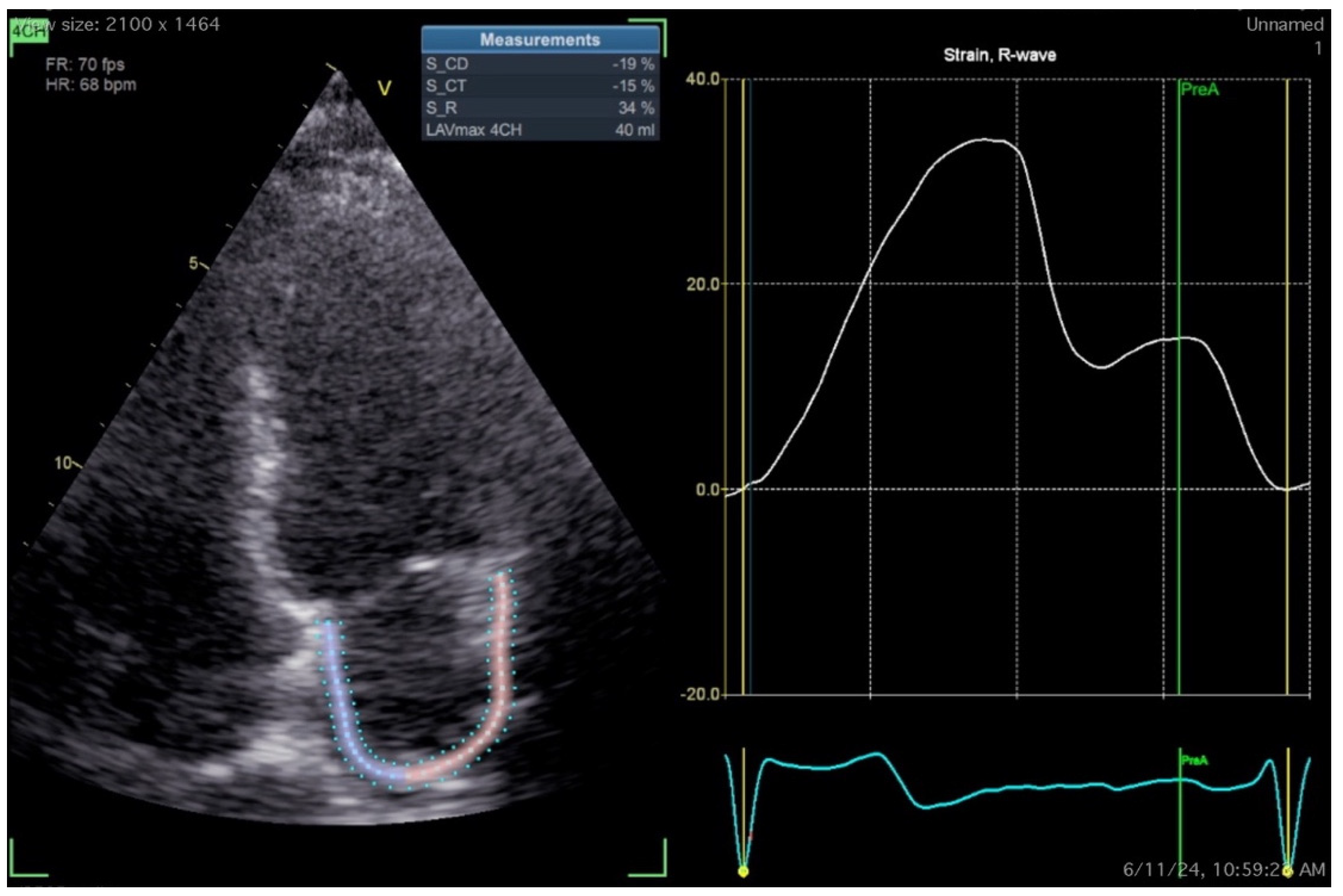1343x896 pixels.
Task: Click the Measurements panel header
Action: point(540,40)
